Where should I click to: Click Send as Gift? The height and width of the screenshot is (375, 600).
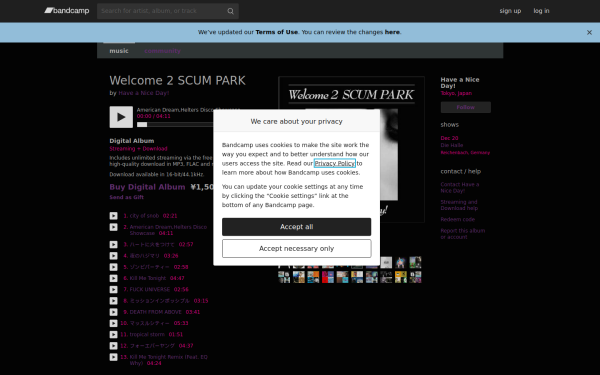[x=127, y=197]
